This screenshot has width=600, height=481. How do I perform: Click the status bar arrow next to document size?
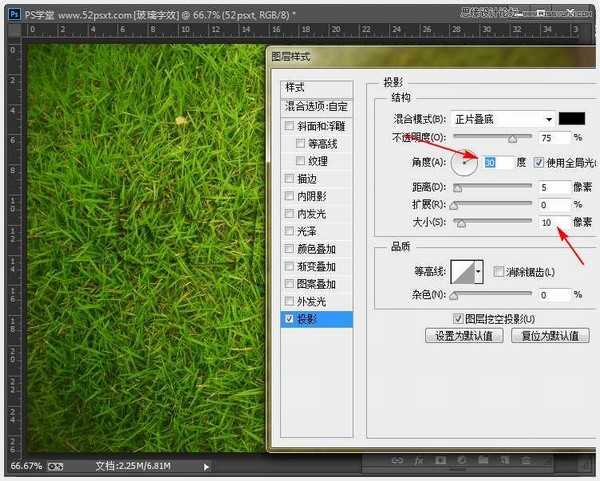(x=207, y=466)
